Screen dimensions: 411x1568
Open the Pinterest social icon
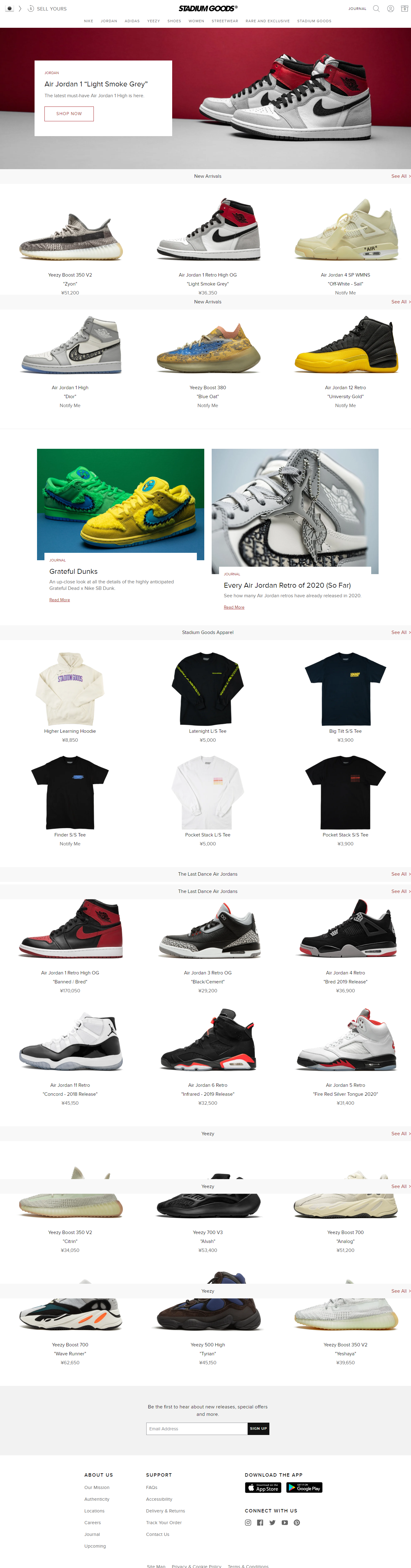point(297,1522)
